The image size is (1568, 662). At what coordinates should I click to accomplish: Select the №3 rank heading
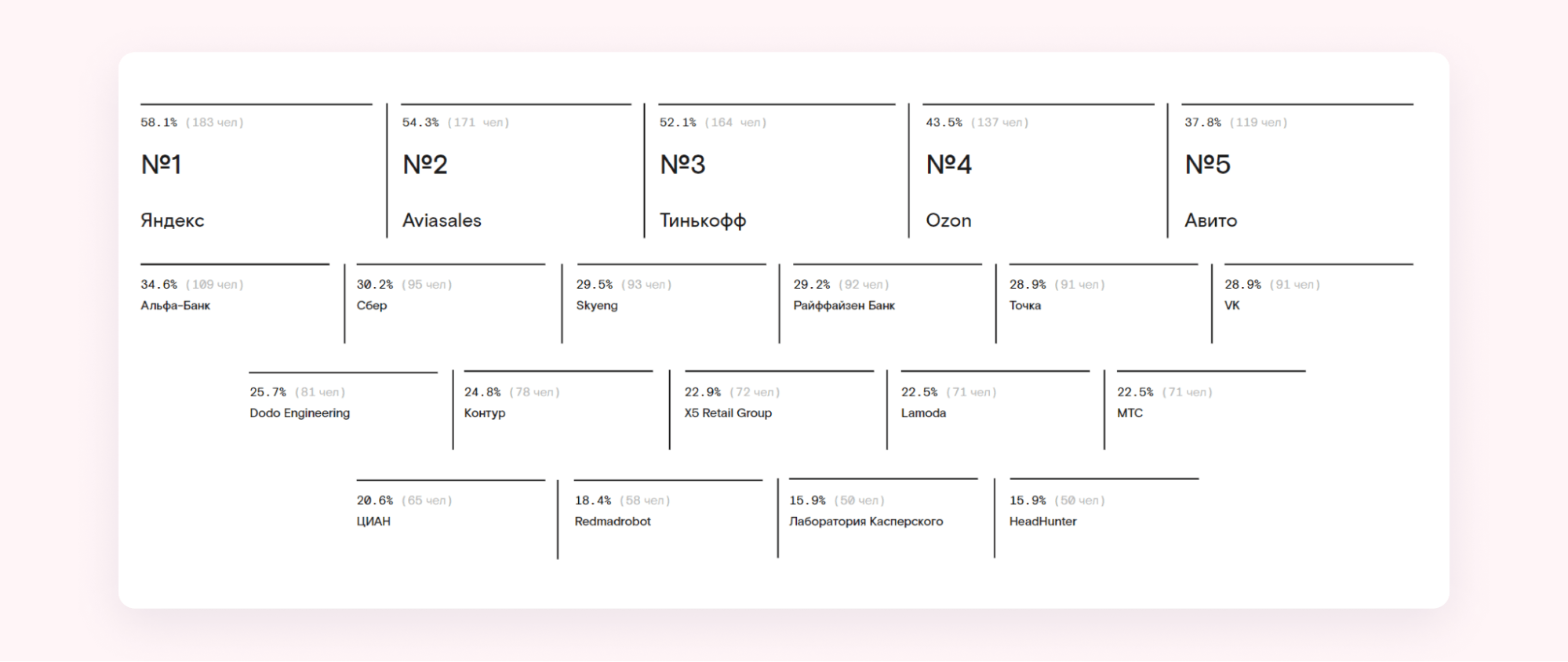pyautogui.click(x=682, y=165)
